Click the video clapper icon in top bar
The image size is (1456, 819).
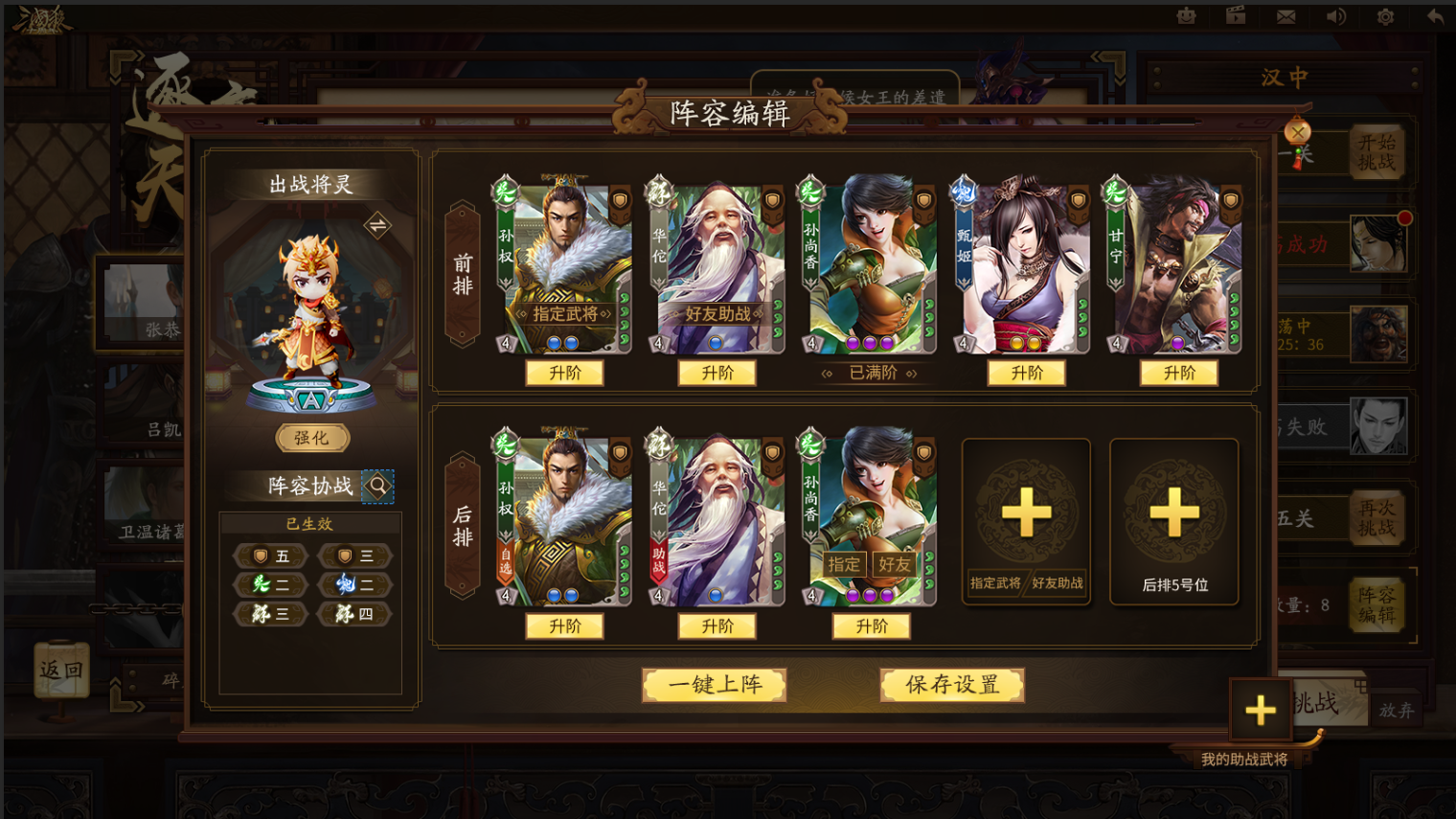(1236, 15)
